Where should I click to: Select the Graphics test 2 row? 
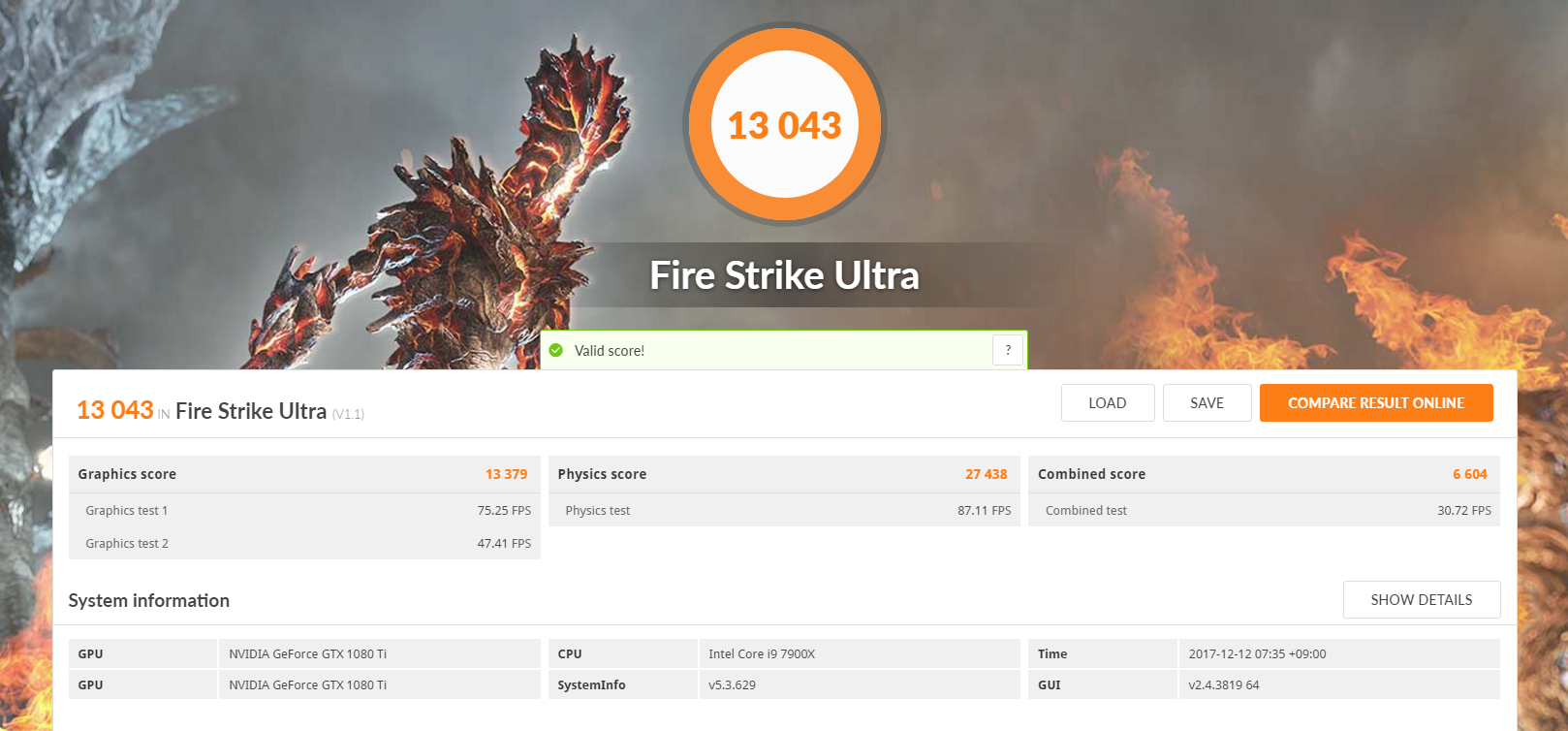pyautogui.click(x=304, y=543)
